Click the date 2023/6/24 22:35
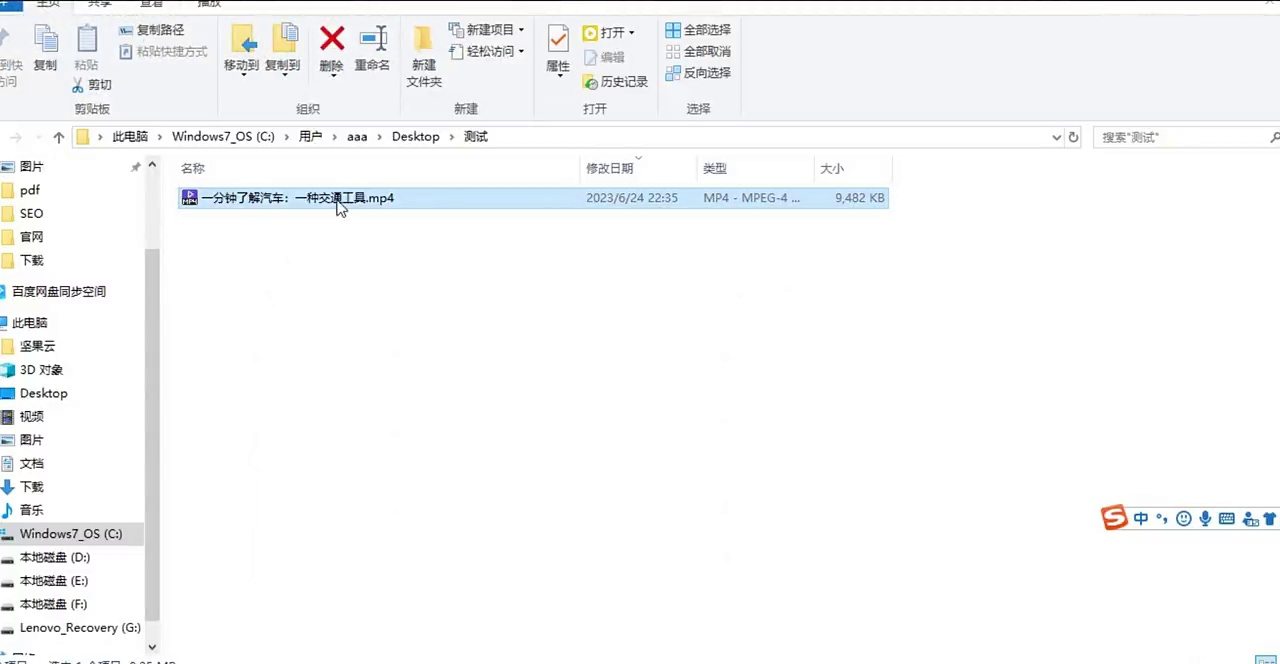Viewport: 1280px width, 664px height. click(x=632, y=198)
